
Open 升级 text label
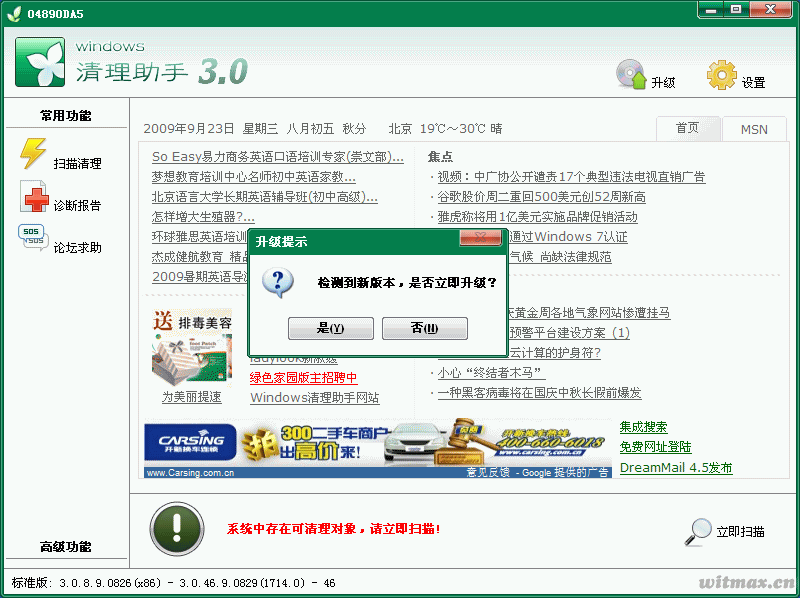663,82
